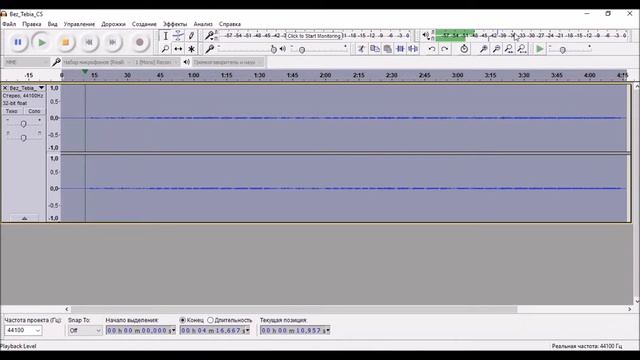Fit project to window zoom icon

(522, 49)
